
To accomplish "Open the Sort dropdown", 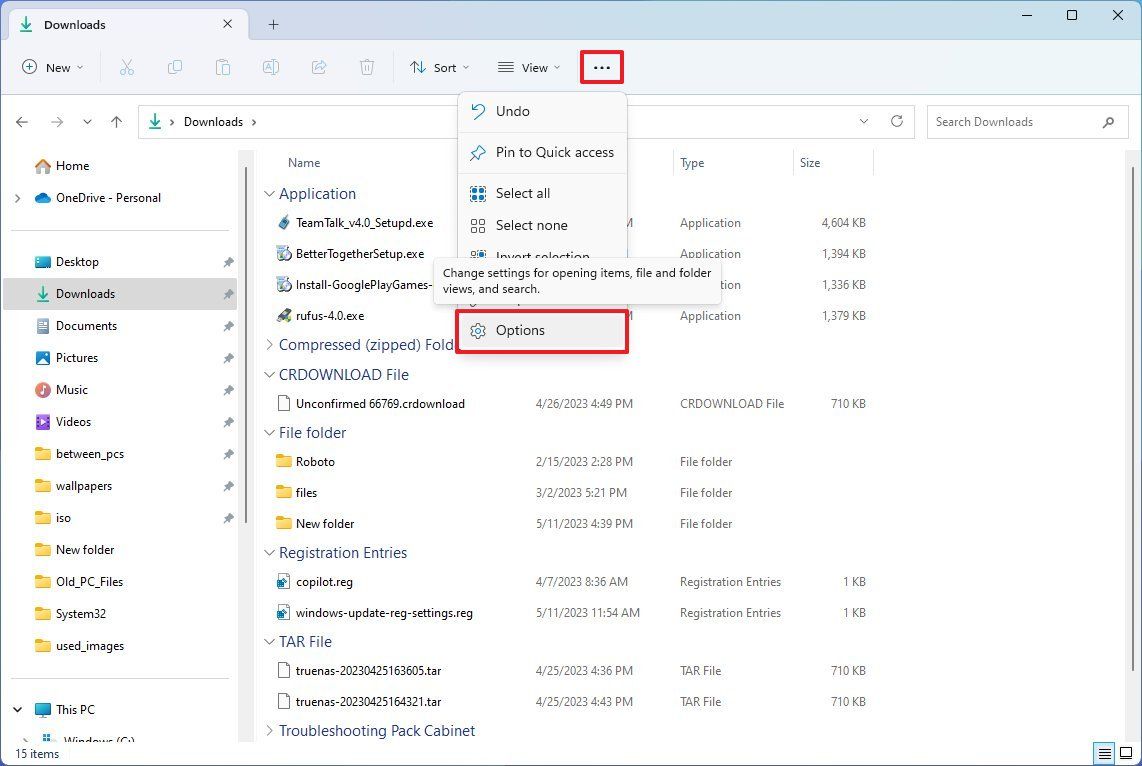I will [x=440, y=67].
